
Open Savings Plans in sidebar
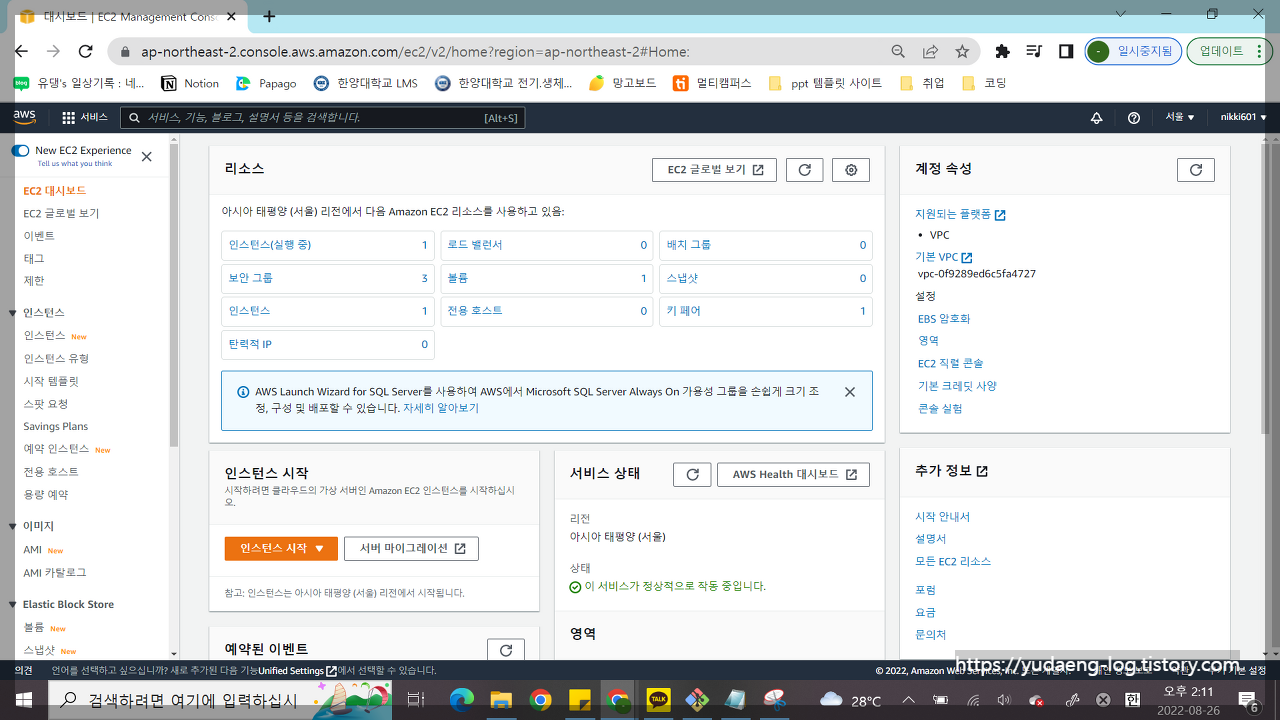point(56,426)
